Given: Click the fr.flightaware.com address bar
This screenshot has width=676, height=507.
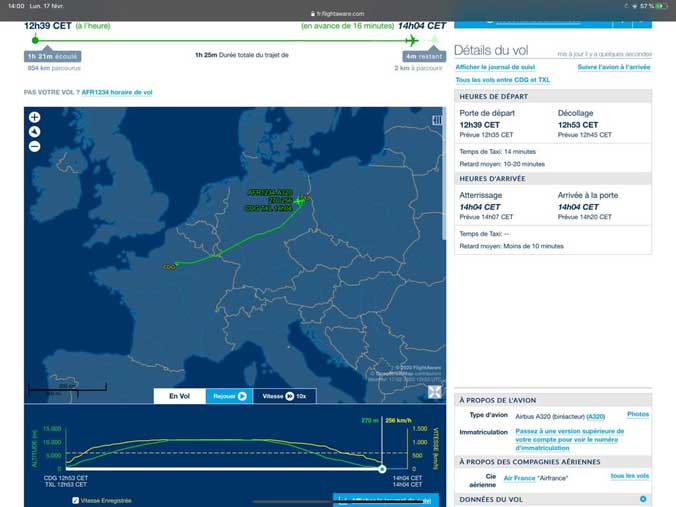Looking at the screenshot, I should click(338, 13).
